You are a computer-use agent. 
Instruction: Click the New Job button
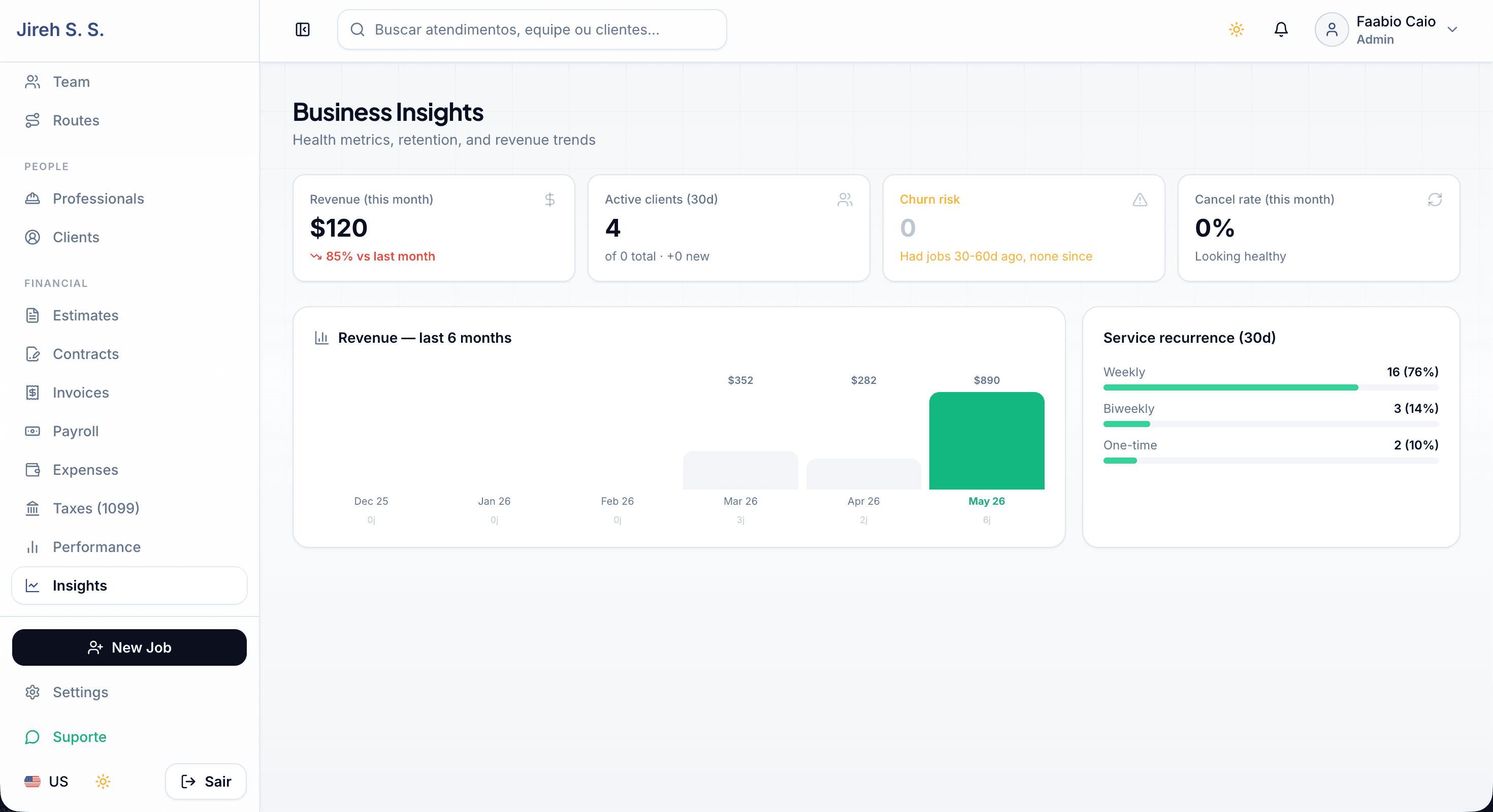tap(129, 647)
